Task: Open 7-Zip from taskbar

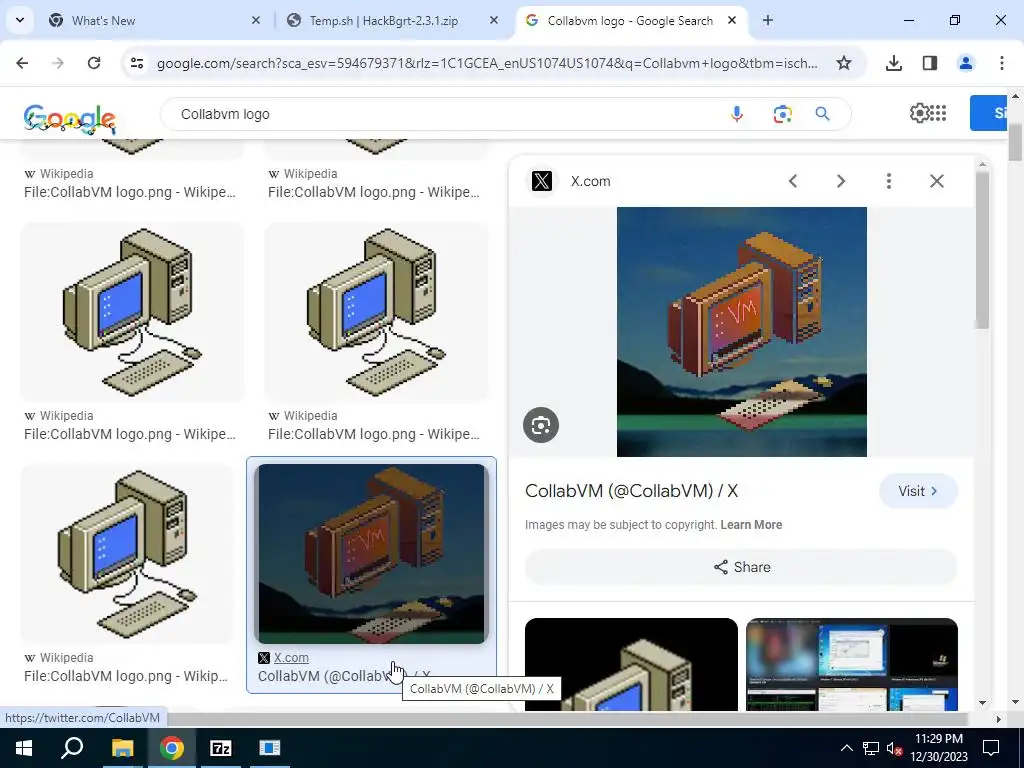Action: [x=221, y=748]
